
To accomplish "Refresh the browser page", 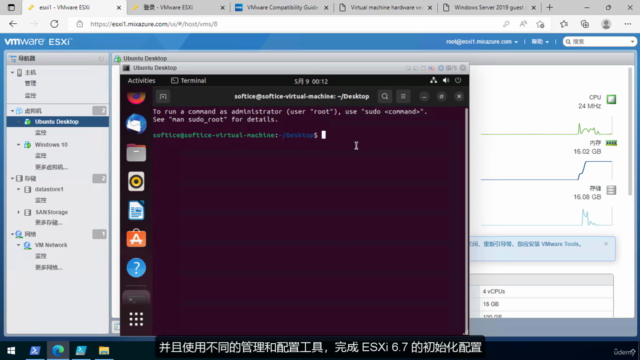I will (54, 24).
